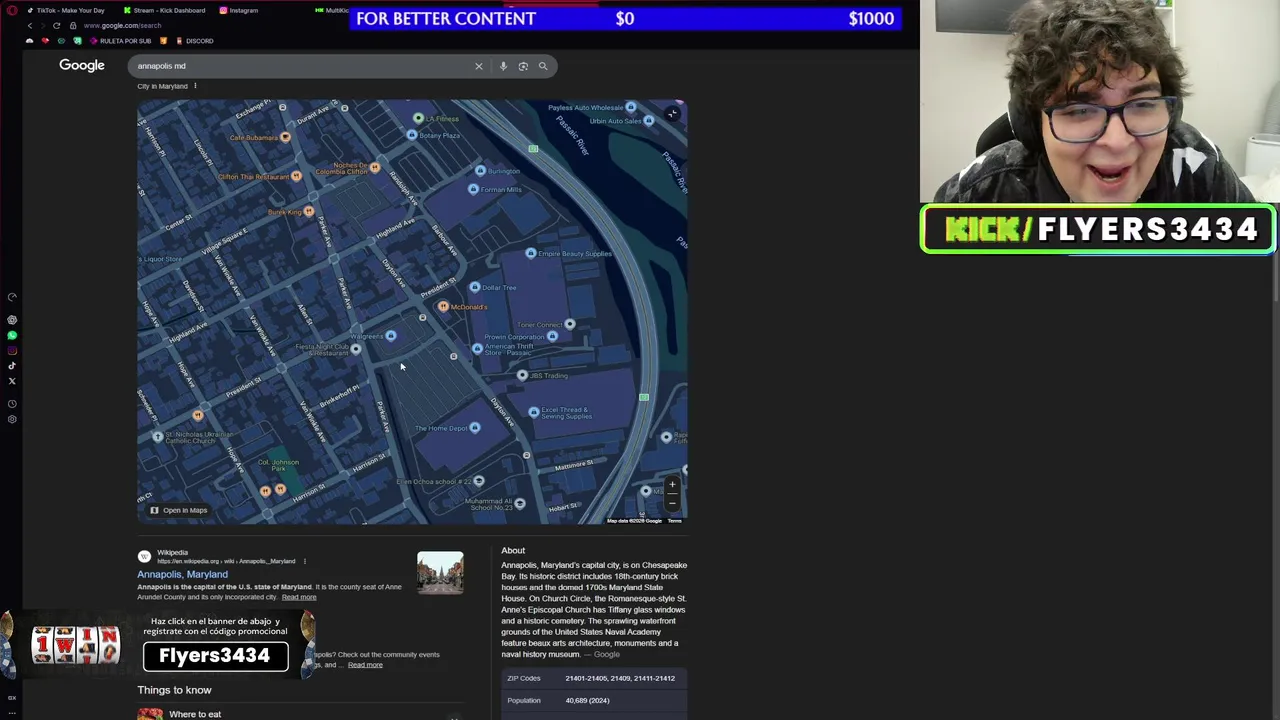Select Burek King restaurant marker
Viewport: 1280px width, 720px height.
[309, 211]
